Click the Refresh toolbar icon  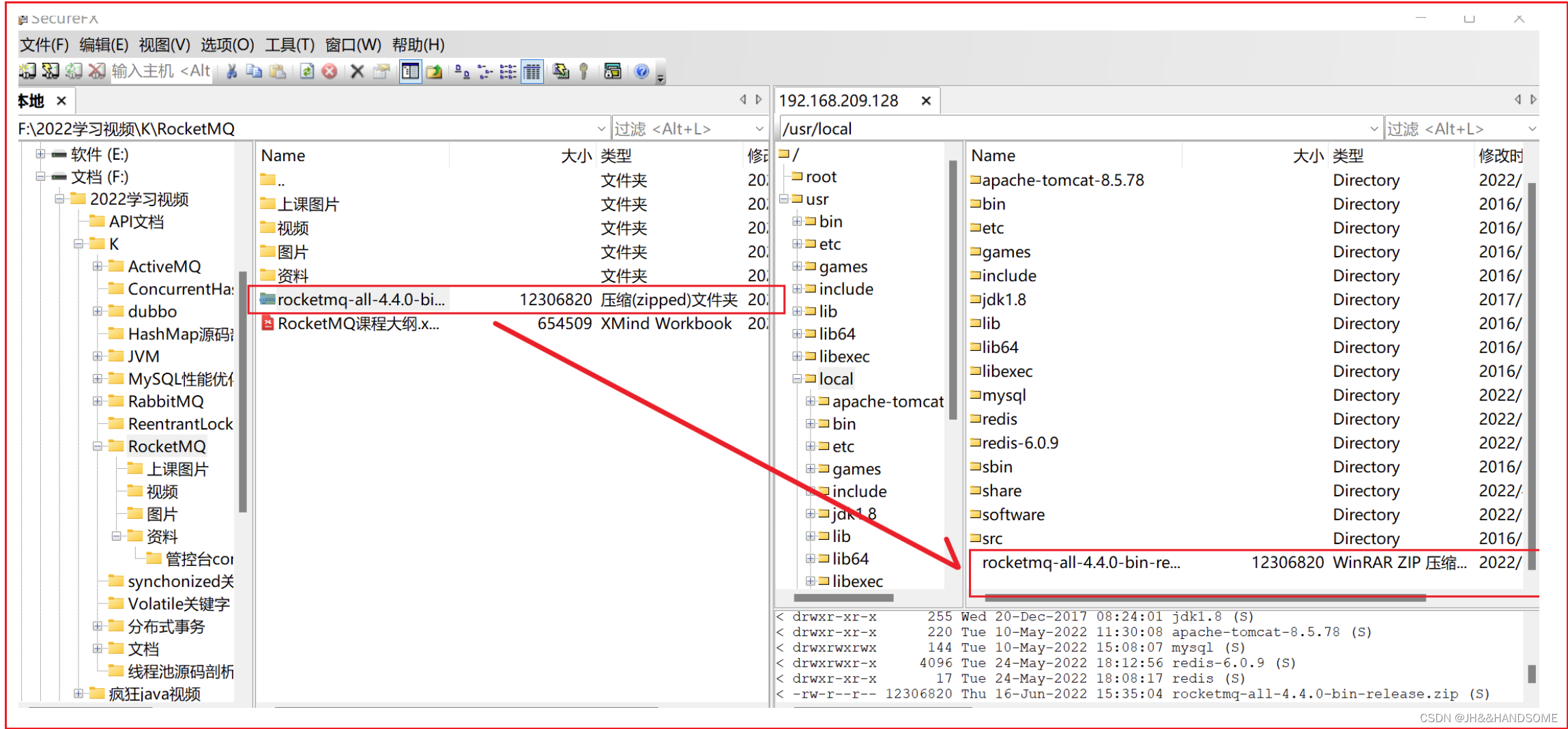click(x=307, y=71)
